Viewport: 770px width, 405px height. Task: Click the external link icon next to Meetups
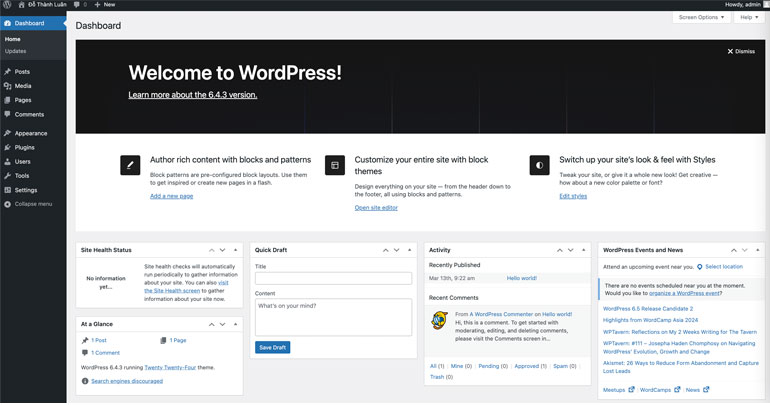(632, 390)
